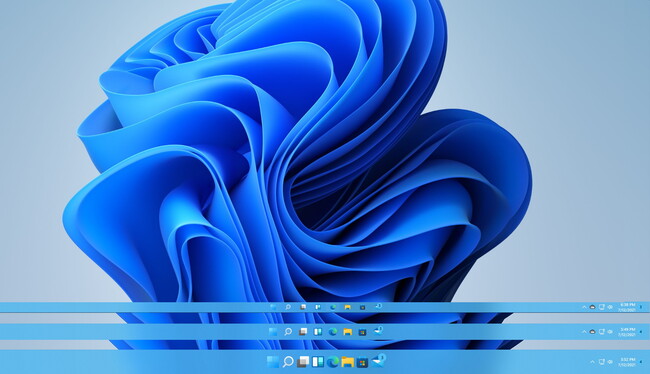Click OneDrive cloud icon in the medium middle taskbar tray
650x374 pixels.
593,332
